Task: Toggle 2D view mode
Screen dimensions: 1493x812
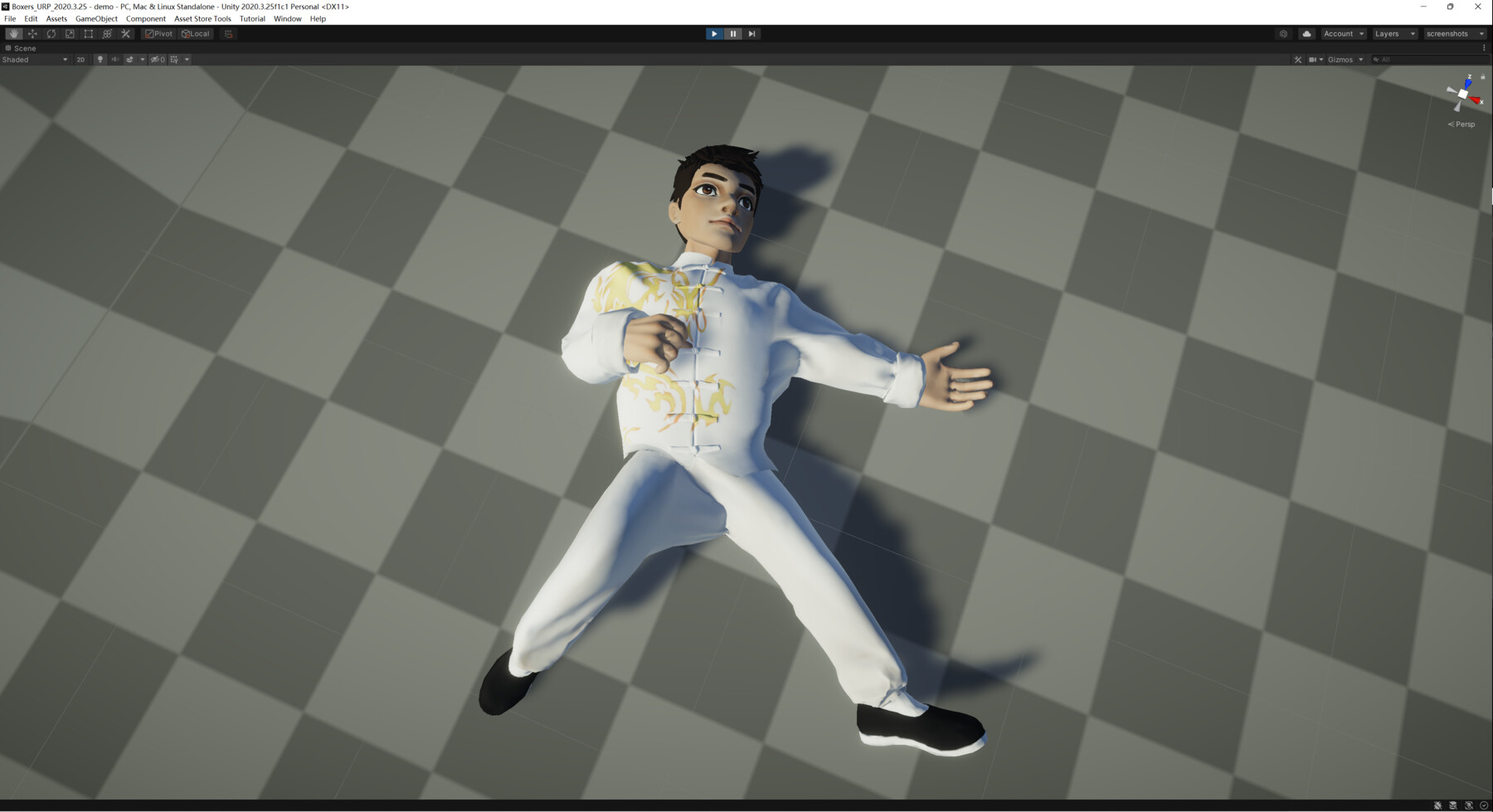Action: [x=80, y=60]
